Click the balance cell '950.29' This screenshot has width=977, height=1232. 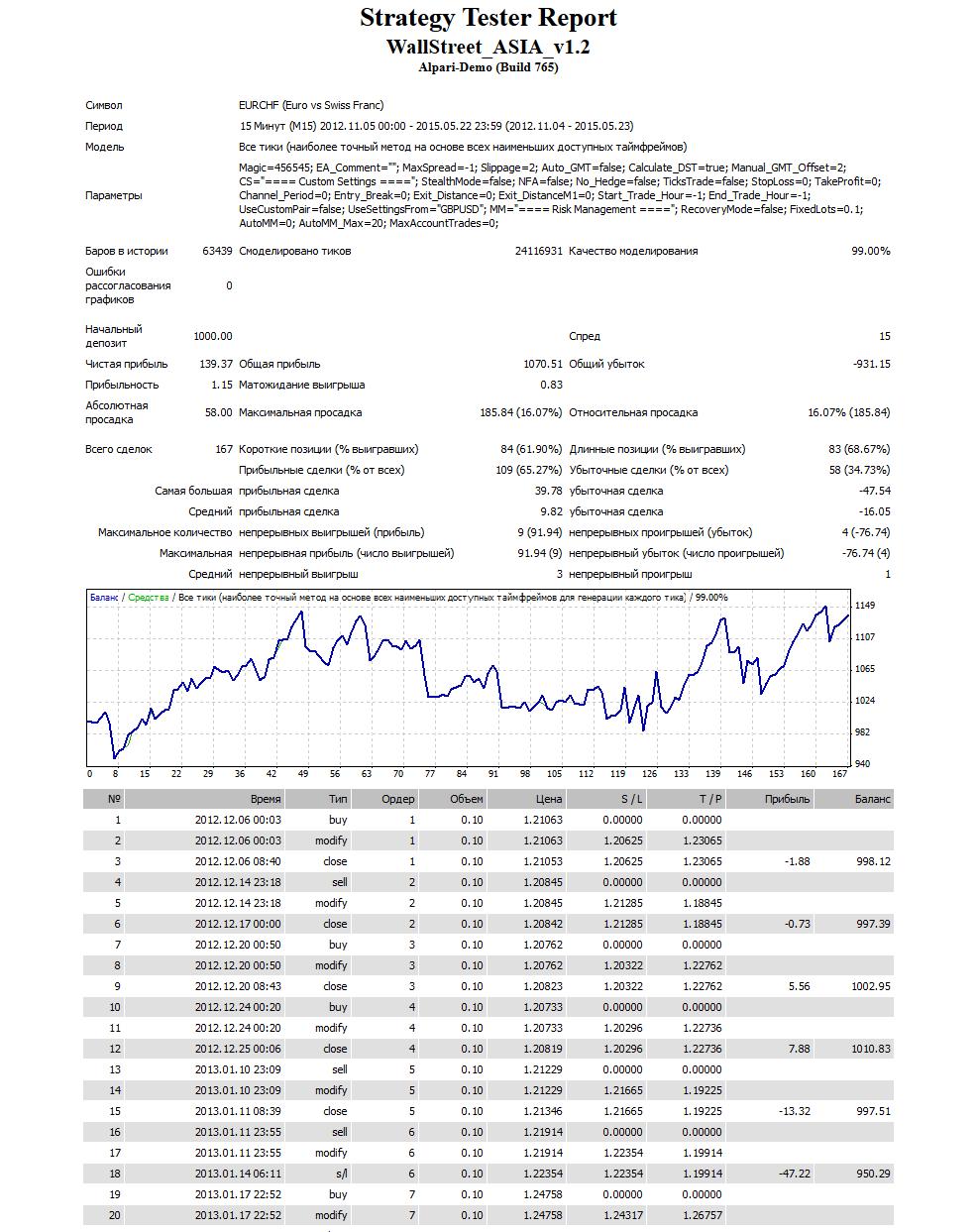(x=874, y=1174)
